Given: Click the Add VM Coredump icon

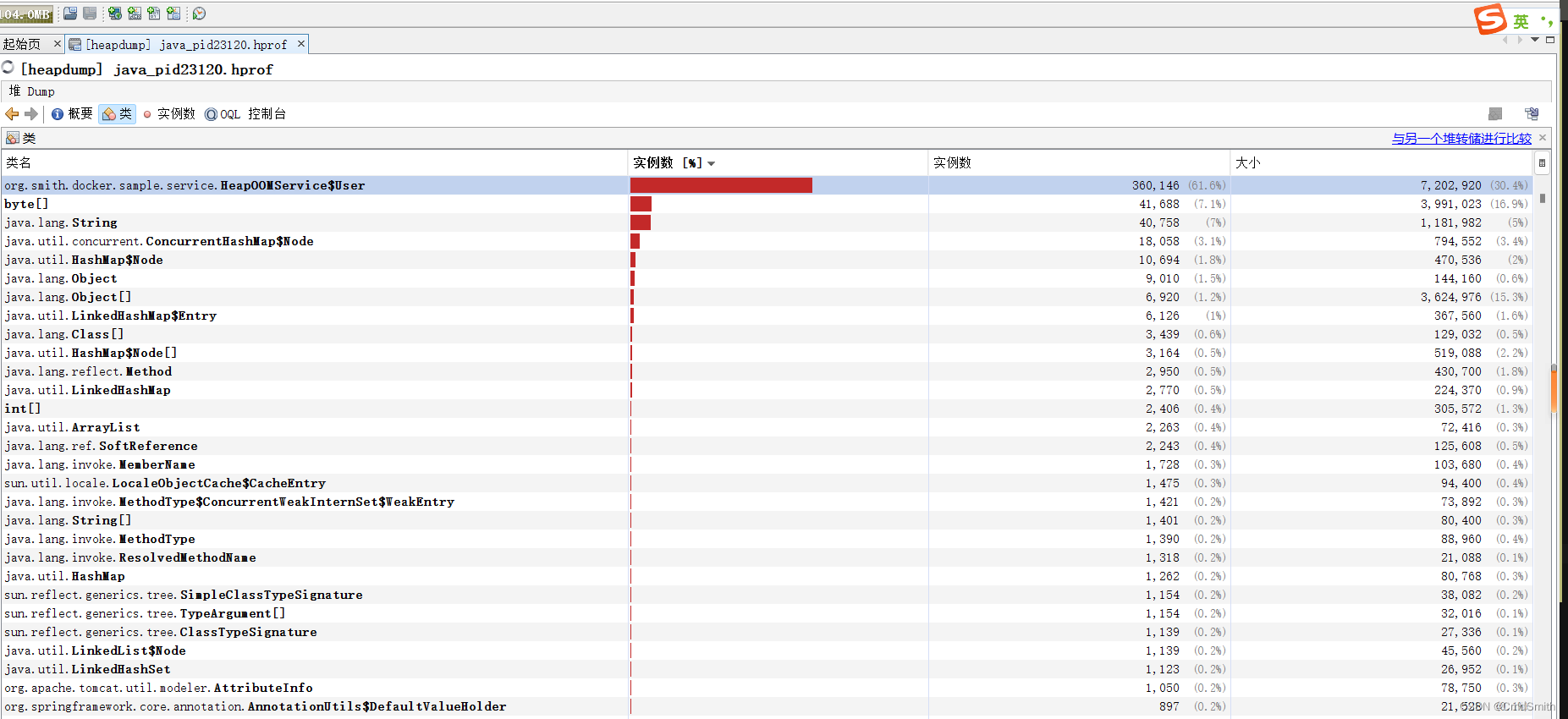Looking at the screenshot, I should point(154,14).
